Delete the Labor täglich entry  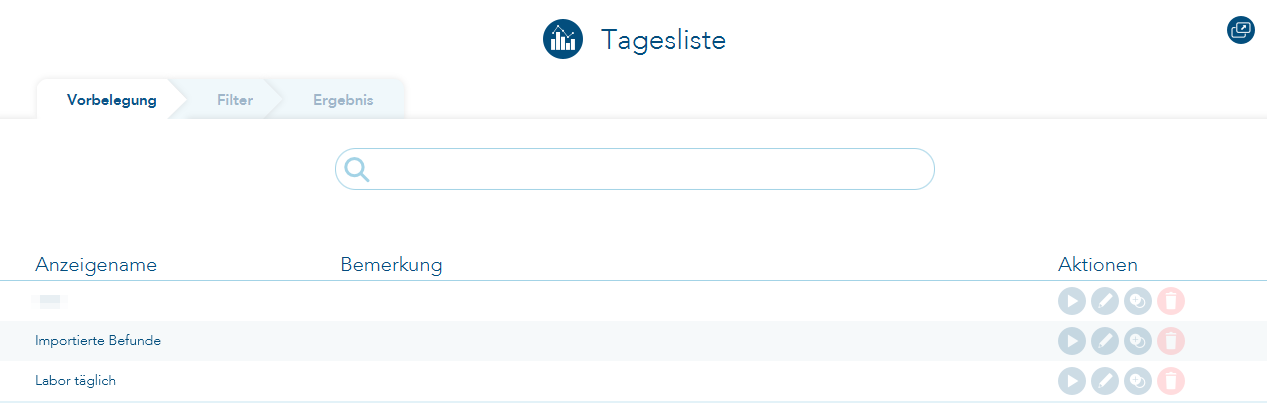click(x=1171, y=381)
